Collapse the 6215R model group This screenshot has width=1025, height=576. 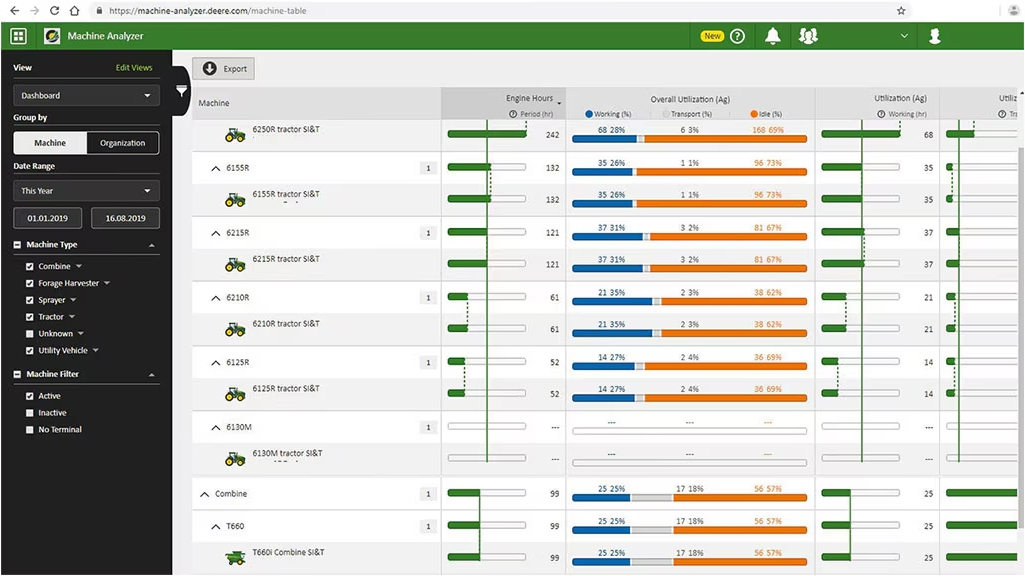216,233
